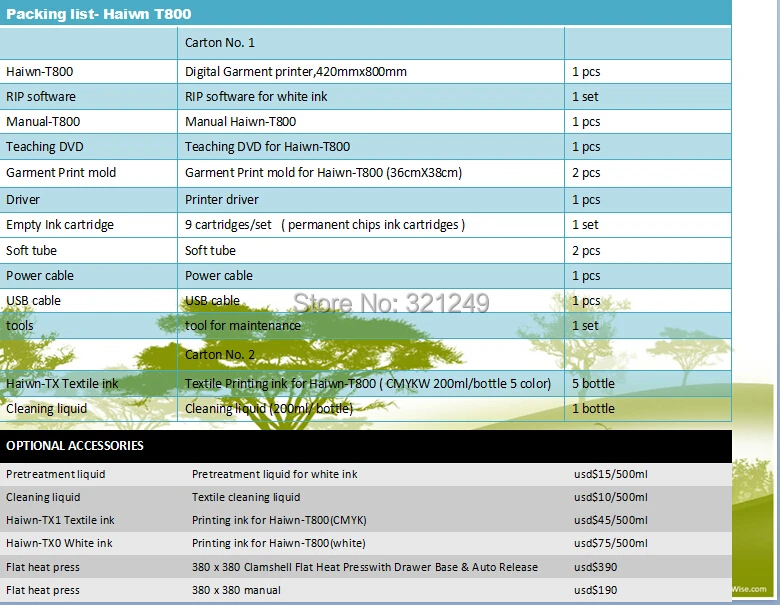This screenshot has width=780, height=605.
Task: Click 'Haiwn-TX1 Textile ink' accessory name
Action: coord(60,520)
